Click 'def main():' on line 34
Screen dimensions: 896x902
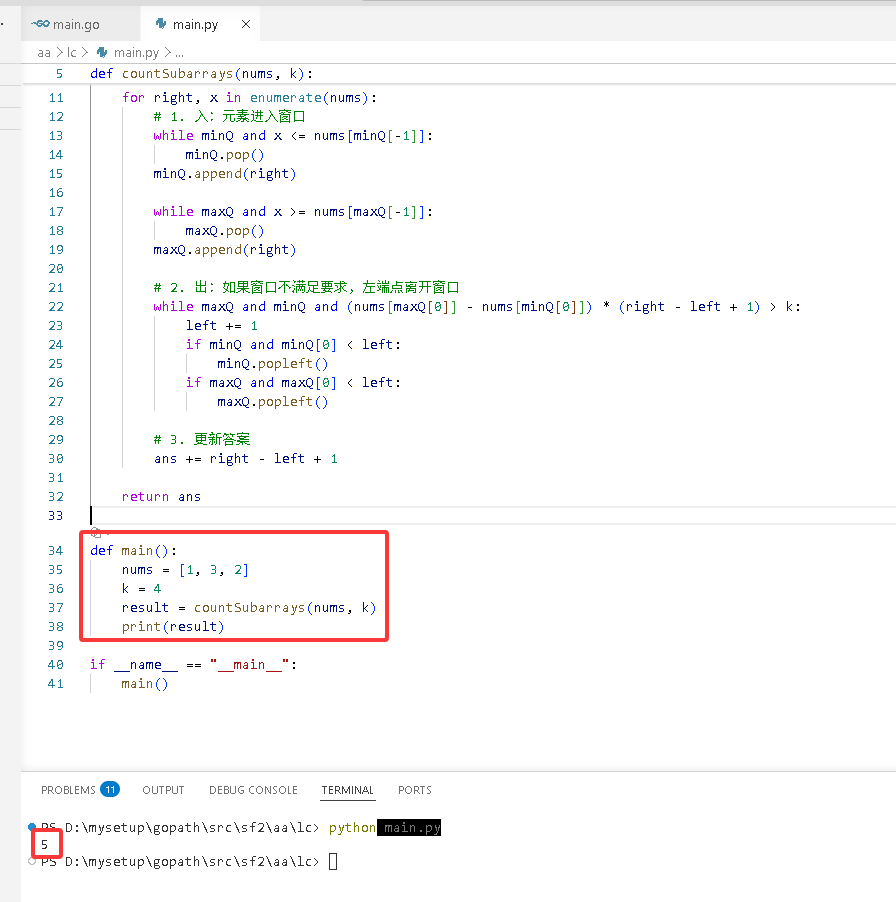tap(133, 551)
